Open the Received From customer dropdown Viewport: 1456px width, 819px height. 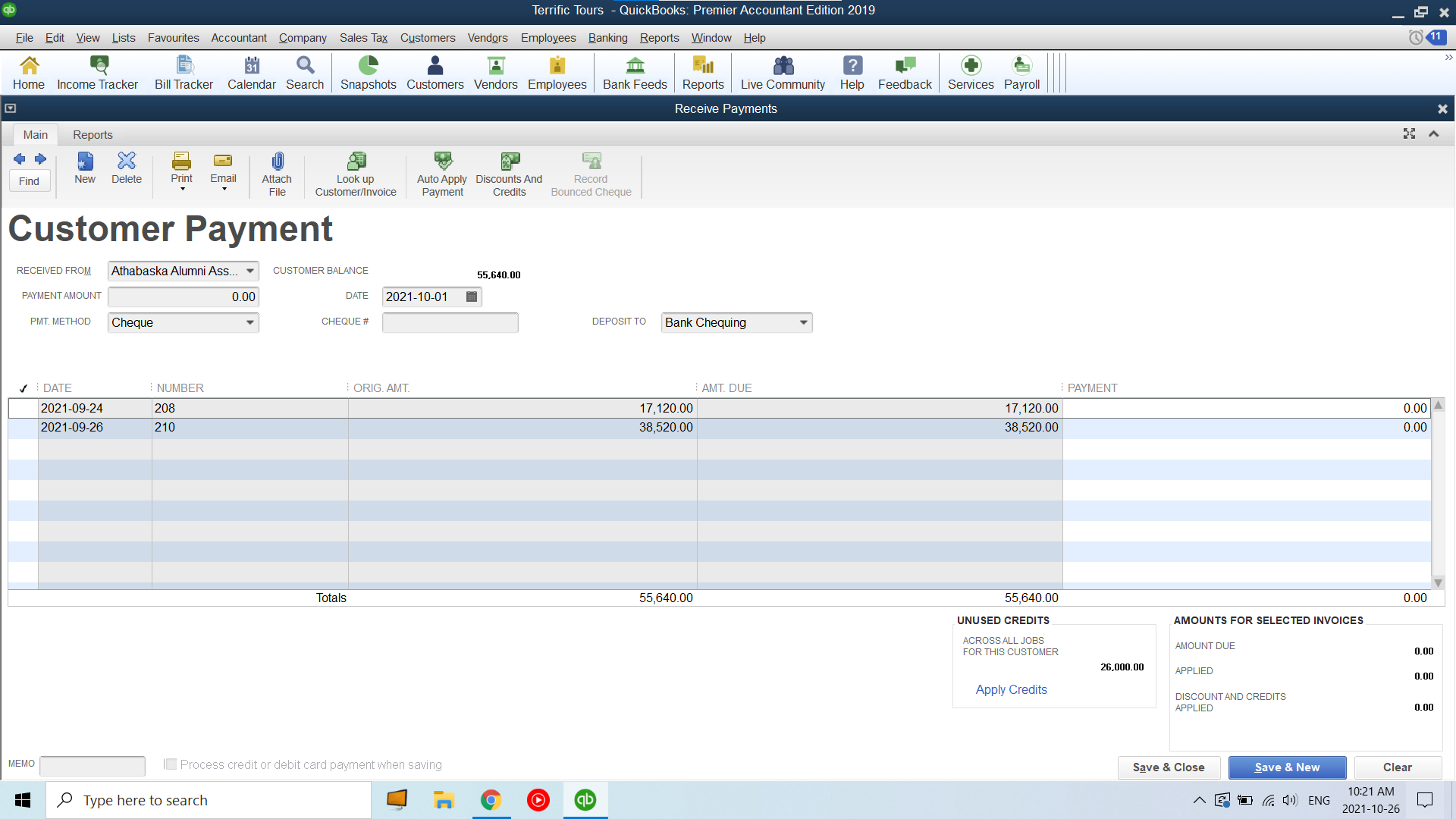point(249,271)
